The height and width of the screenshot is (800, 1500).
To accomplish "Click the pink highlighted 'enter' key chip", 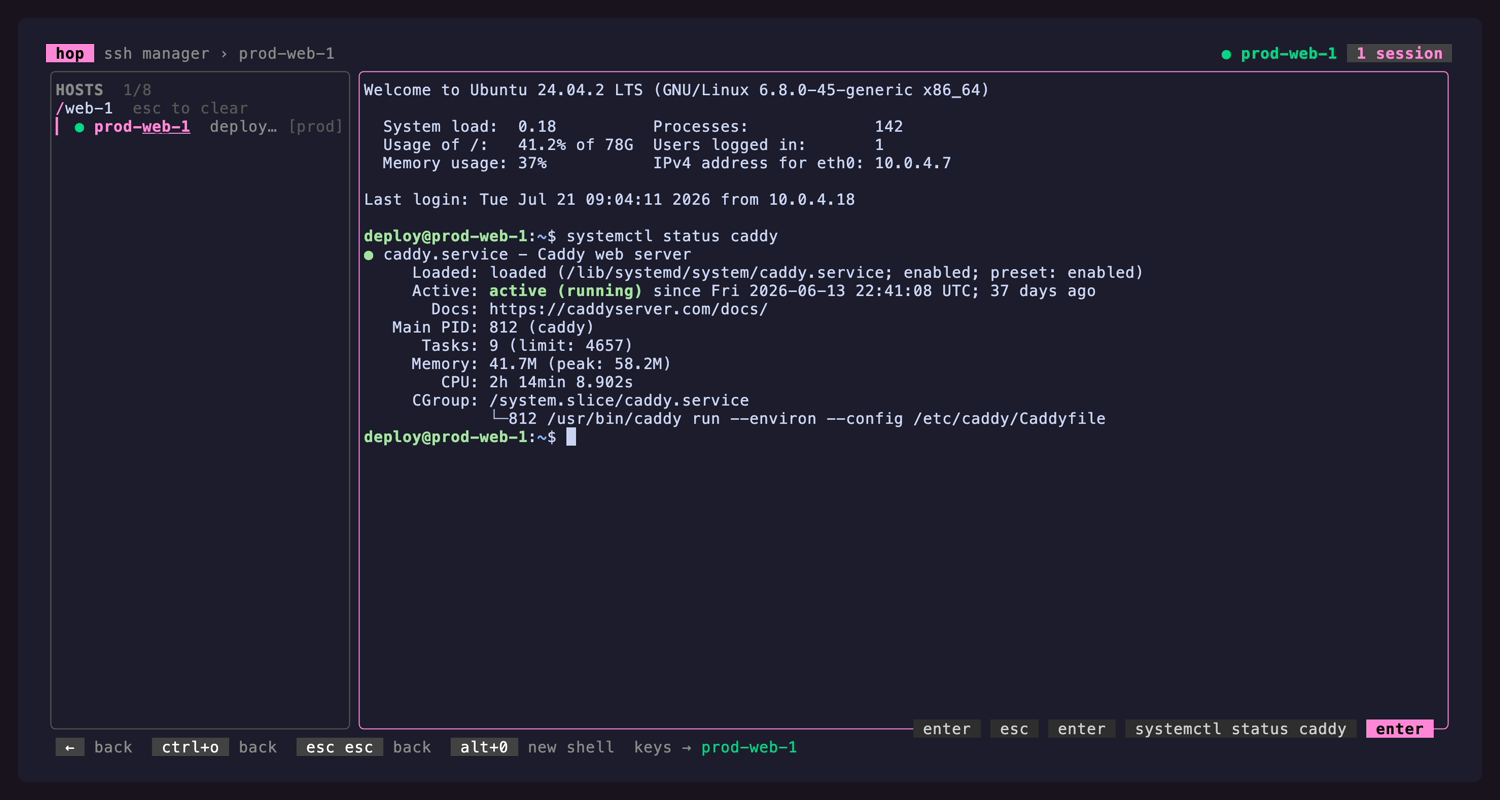I will (x=1400, y=729).
